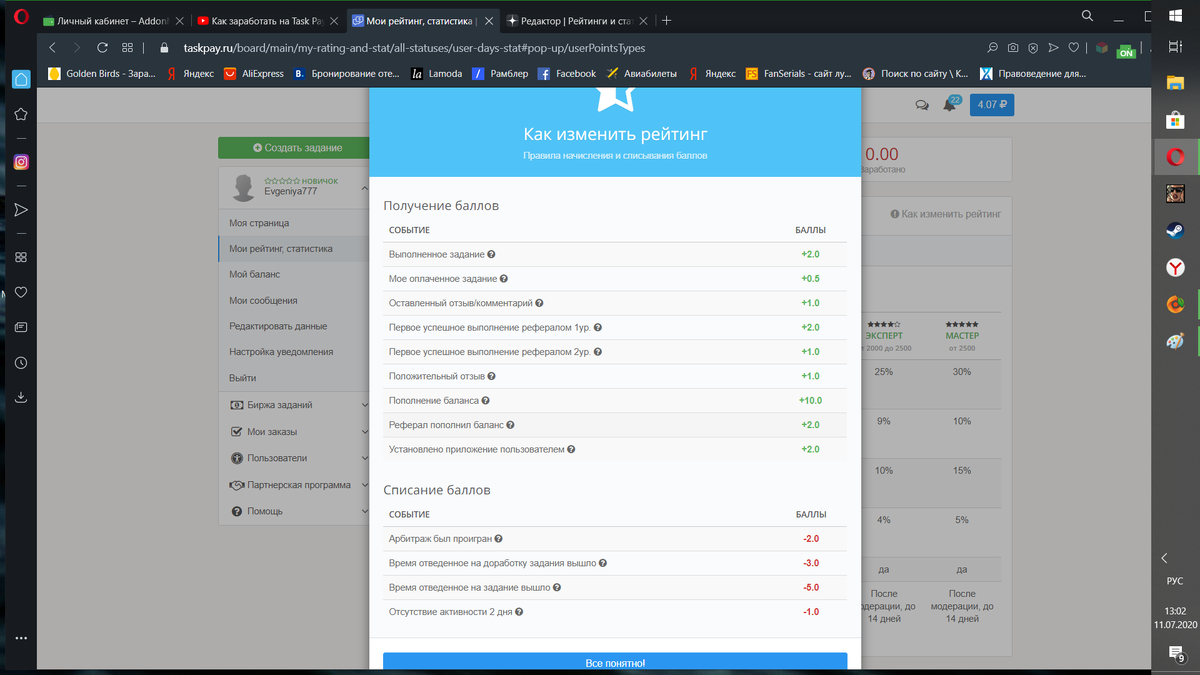Click the 4.07 ₽ balance button
The width and height of the screenshot is (1200, 675).
coord(991,104)
